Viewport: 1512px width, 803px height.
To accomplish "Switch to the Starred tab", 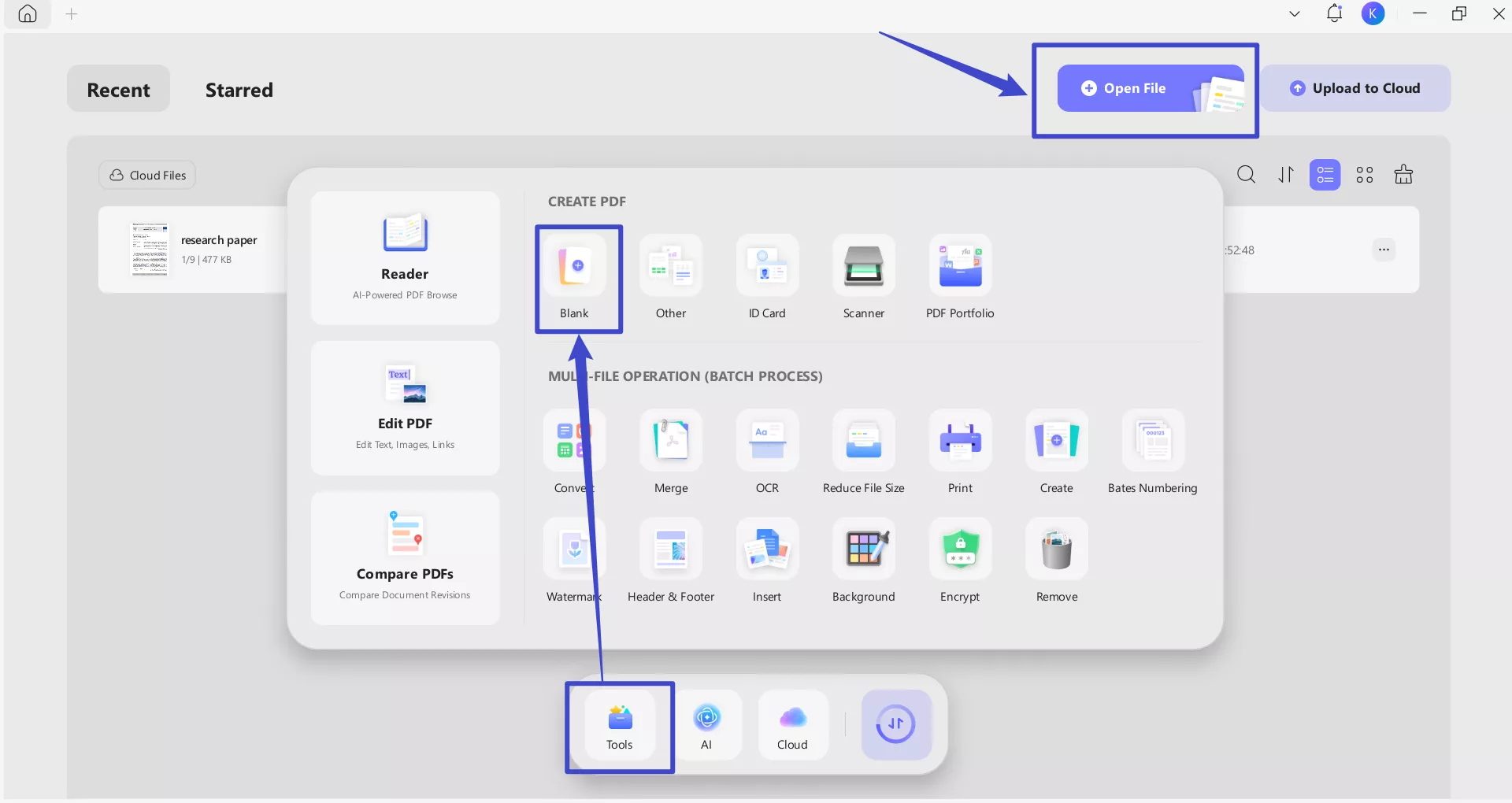I will coord(239,90).
